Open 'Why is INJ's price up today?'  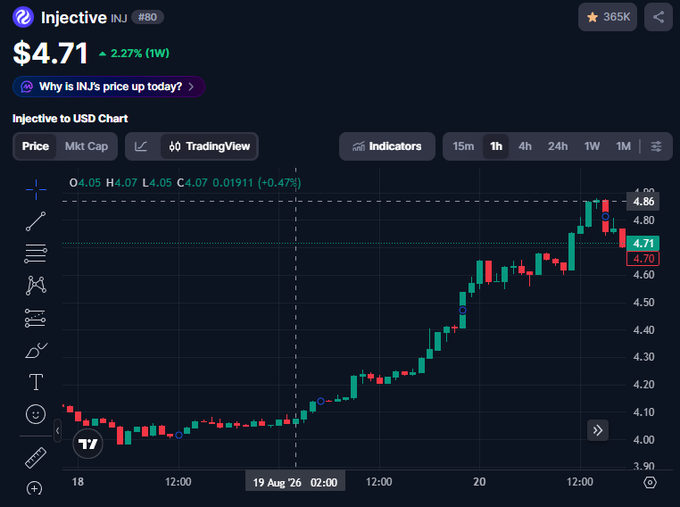108,87
